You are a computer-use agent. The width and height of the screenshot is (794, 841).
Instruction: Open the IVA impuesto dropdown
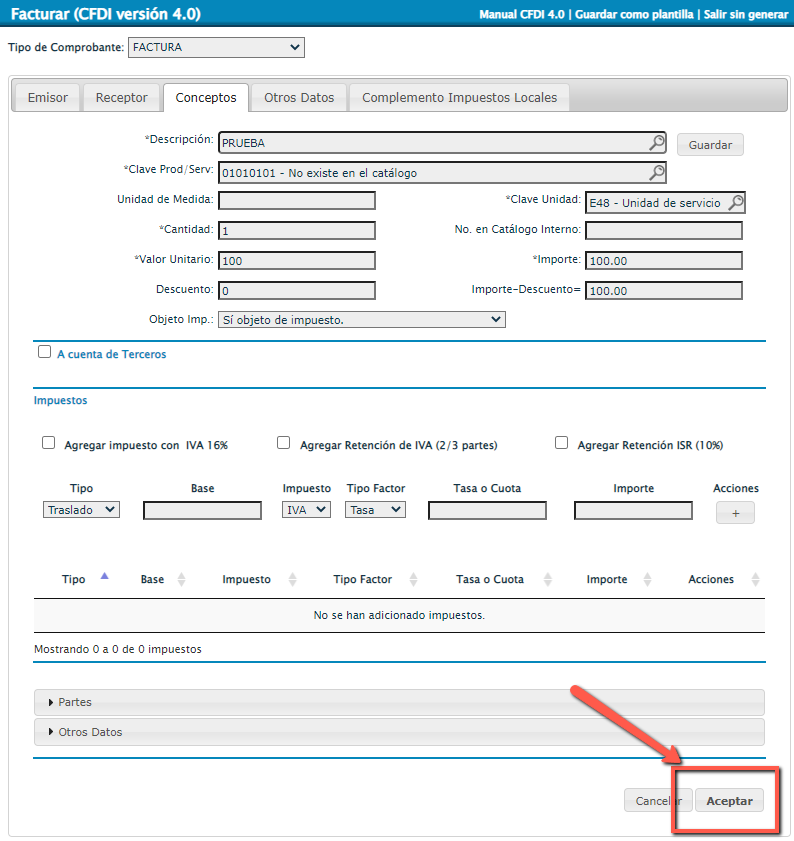[x=306, y=510]
